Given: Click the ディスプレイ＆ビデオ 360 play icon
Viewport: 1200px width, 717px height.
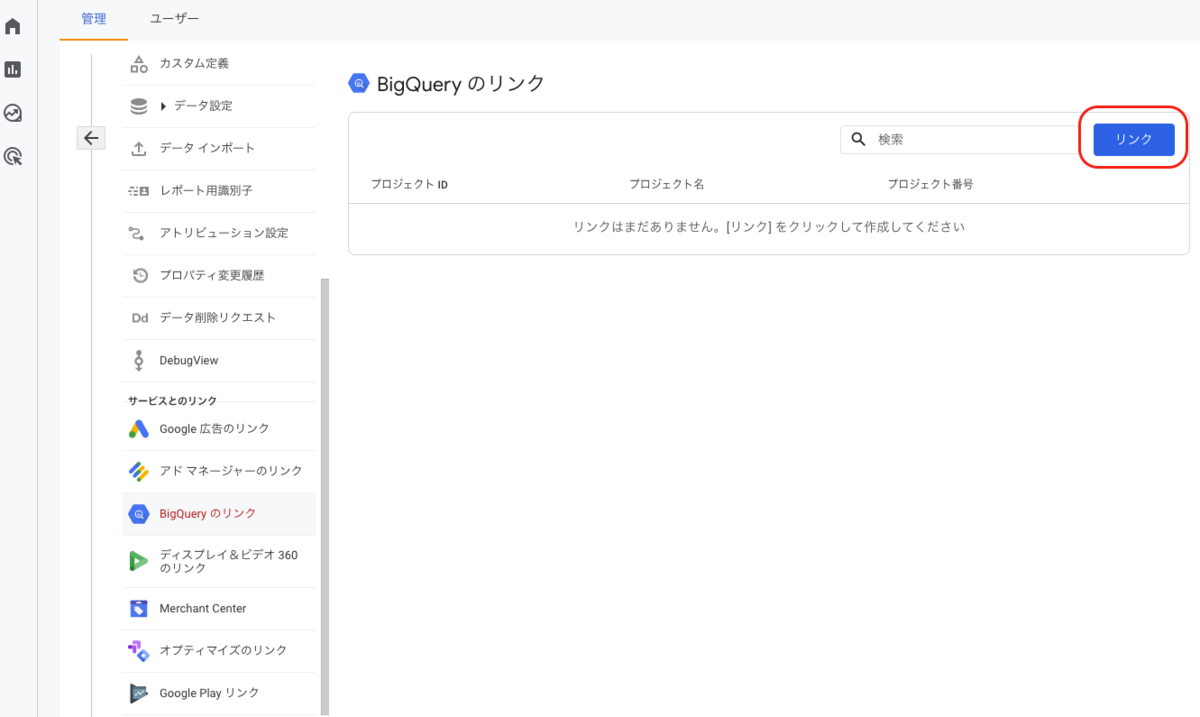Looking at the screenshot, I should tap(139, 561).
